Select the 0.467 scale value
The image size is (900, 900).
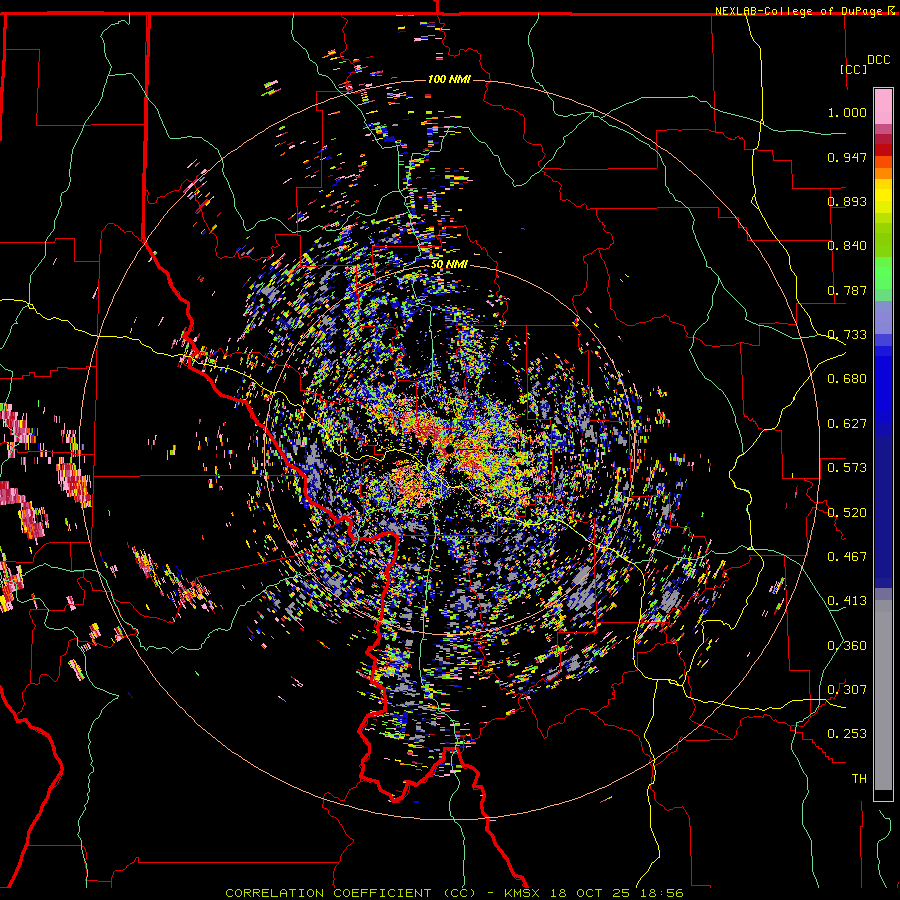pyautogui.click(x=847, y=557)
